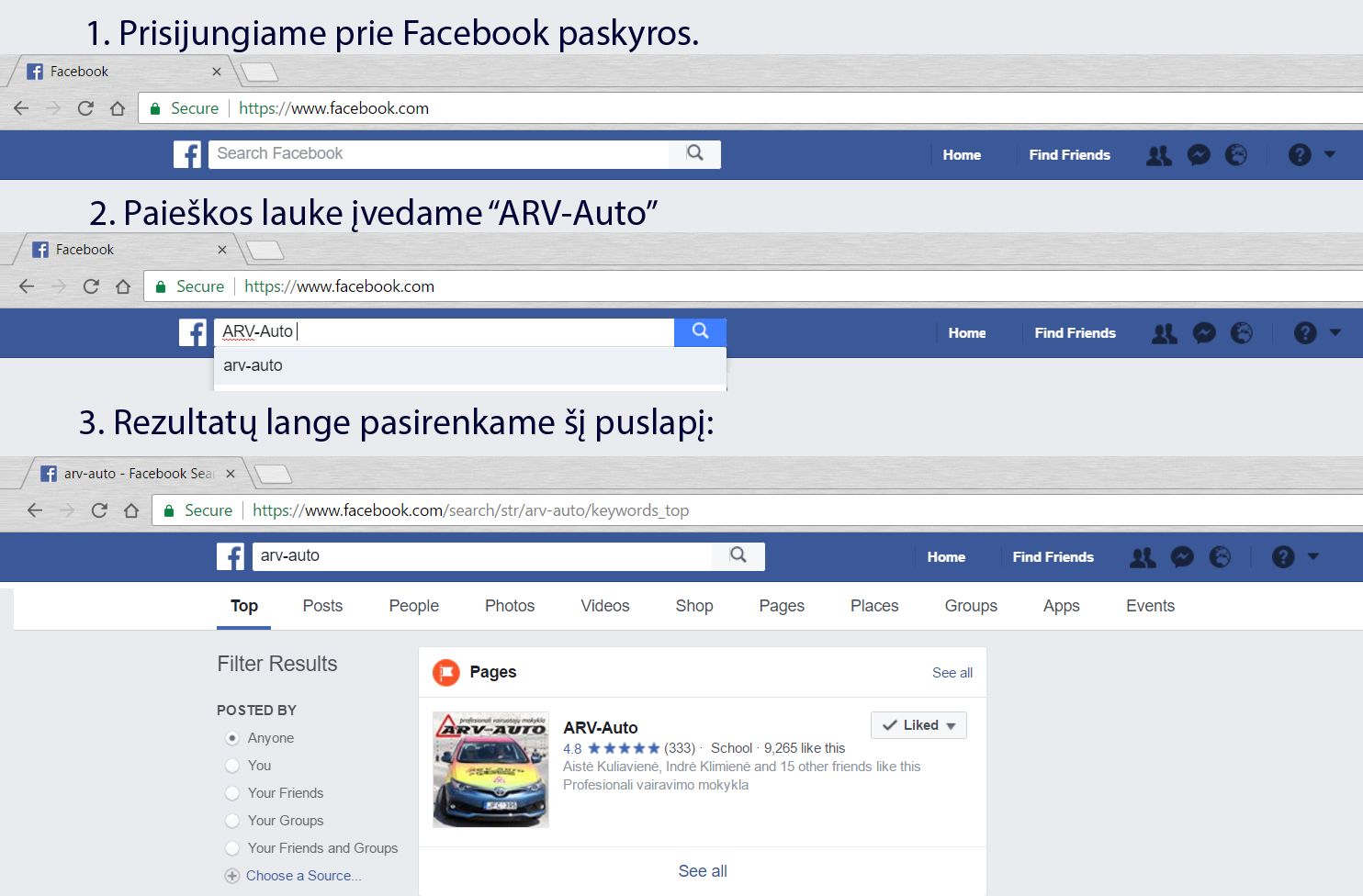This screenshot has height=896, width=1363.
Task: Click the reload icon in the first browser
Action: pyautogui.click(x=85, y=108)
